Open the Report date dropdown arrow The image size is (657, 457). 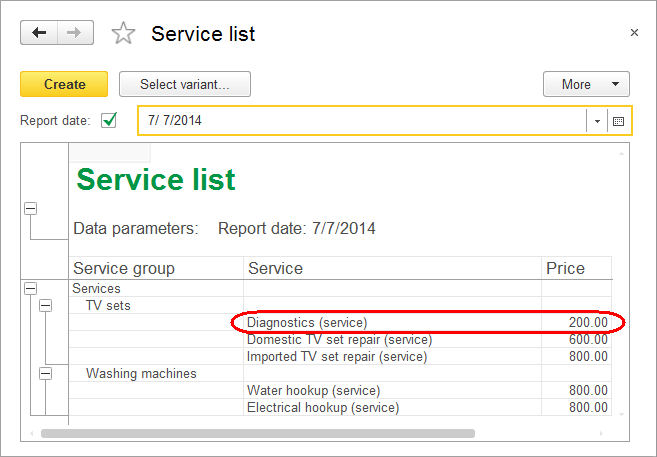(x=597, y=121)
